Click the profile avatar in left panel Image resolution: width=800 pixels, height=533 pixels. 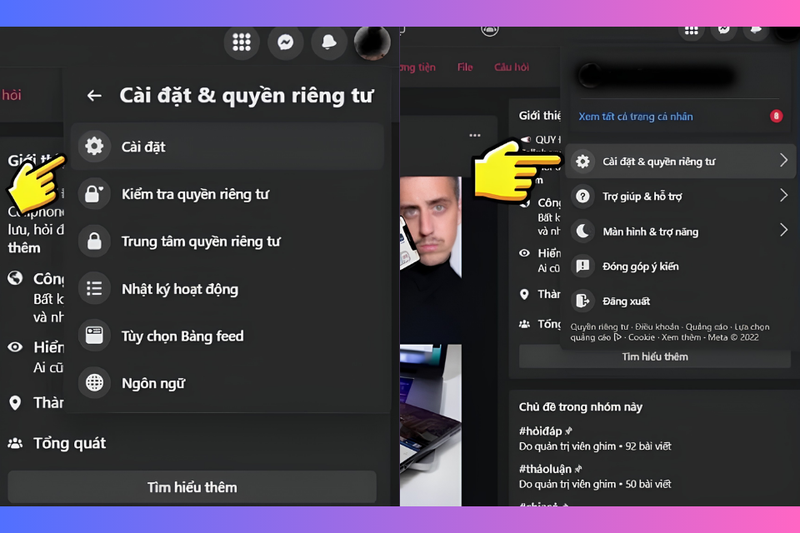372,42
